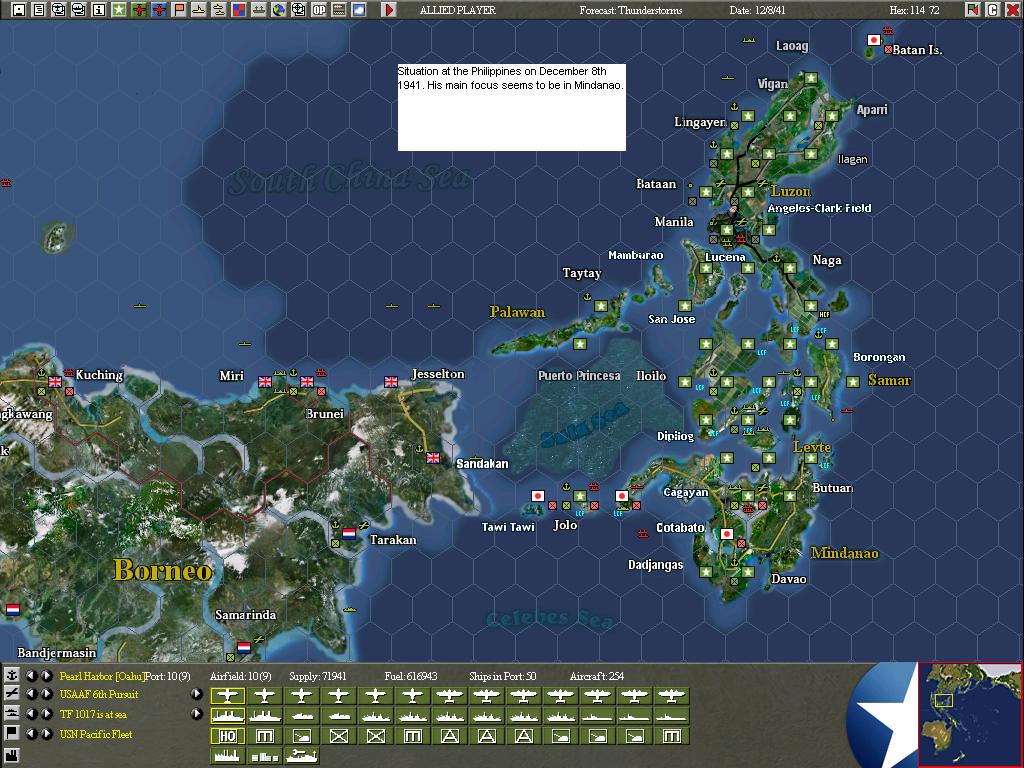
Task: Click the red aircraft on green background icon
Action: (x=138, y=10)
